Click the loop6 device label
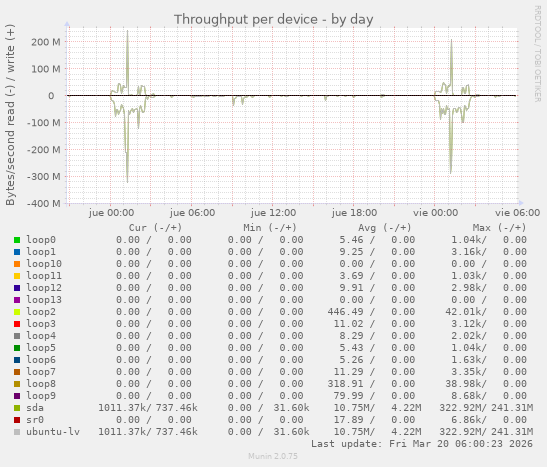This screenshot has height=467, width=547. (x=41, y=360)
